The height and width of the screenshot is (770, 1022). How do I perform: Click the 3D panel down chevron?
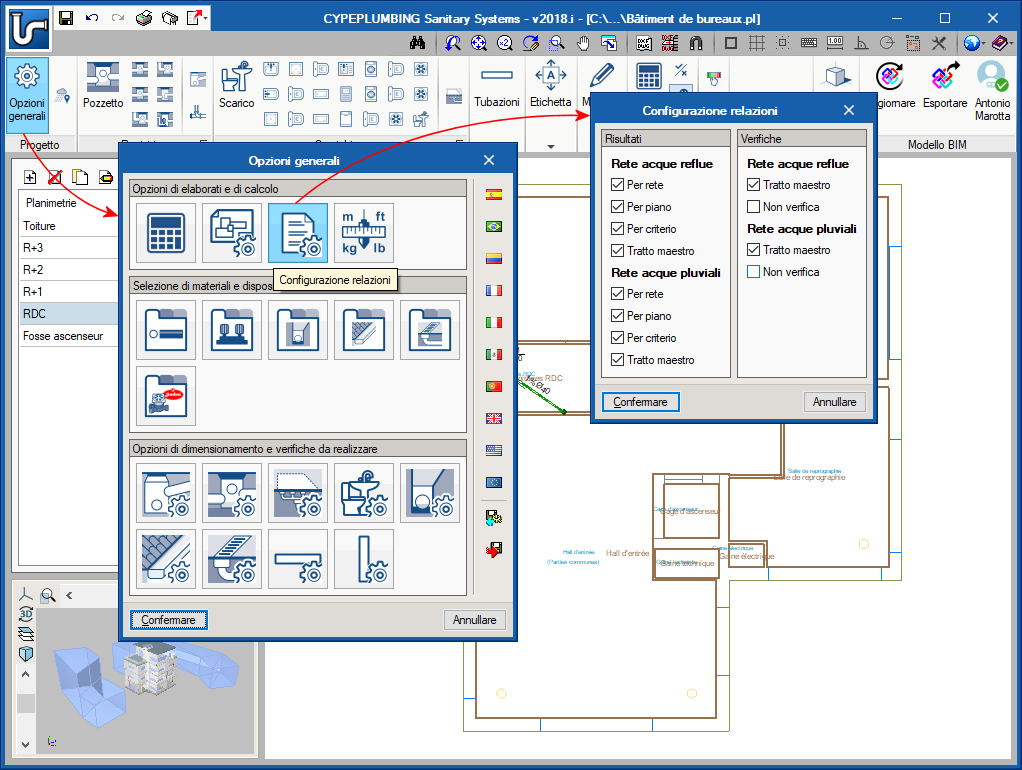[x=25, y=744]
